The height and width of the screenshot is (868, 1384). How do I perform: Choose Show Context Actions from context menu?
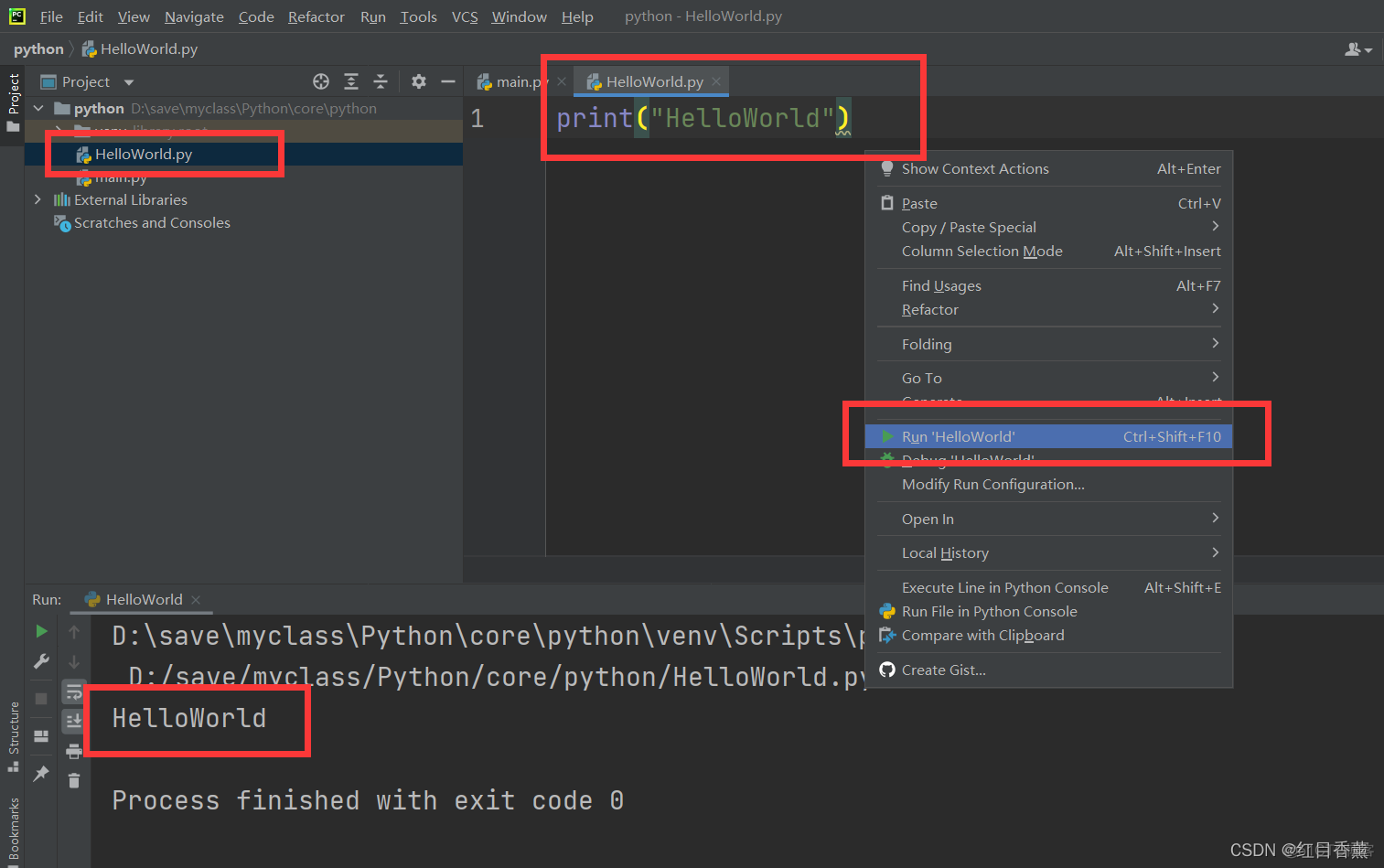pos(1049,168)
